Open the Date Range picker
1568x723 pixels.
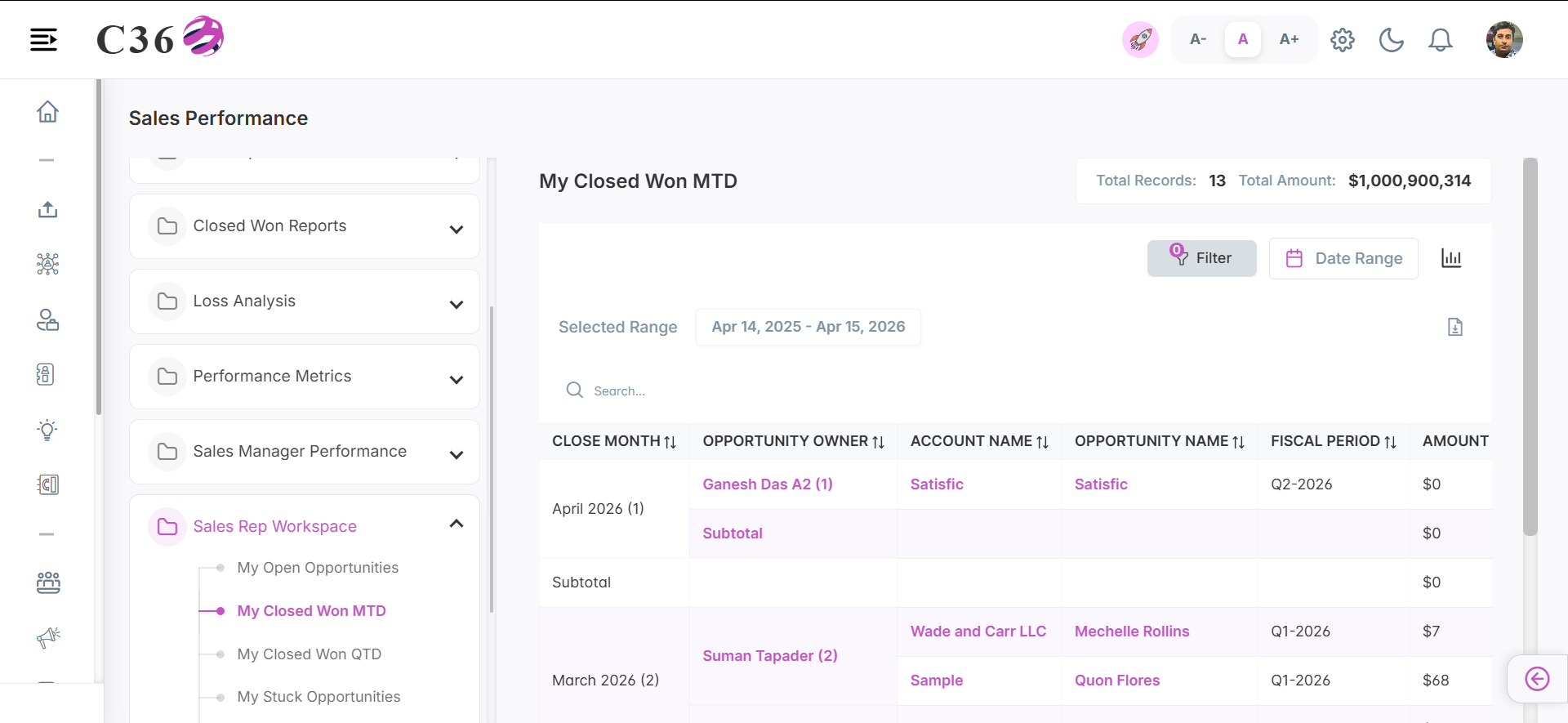coord(1343,258)
